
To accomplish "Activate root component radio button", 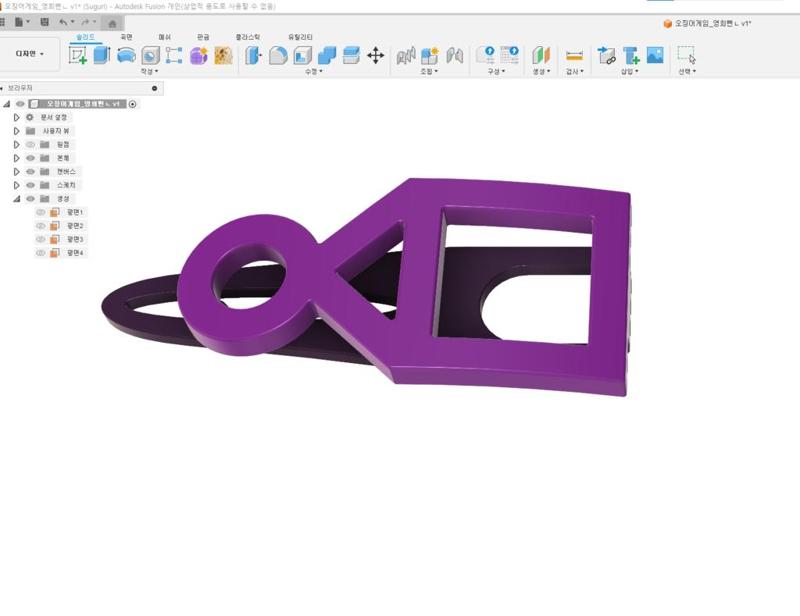I will 133,104.
